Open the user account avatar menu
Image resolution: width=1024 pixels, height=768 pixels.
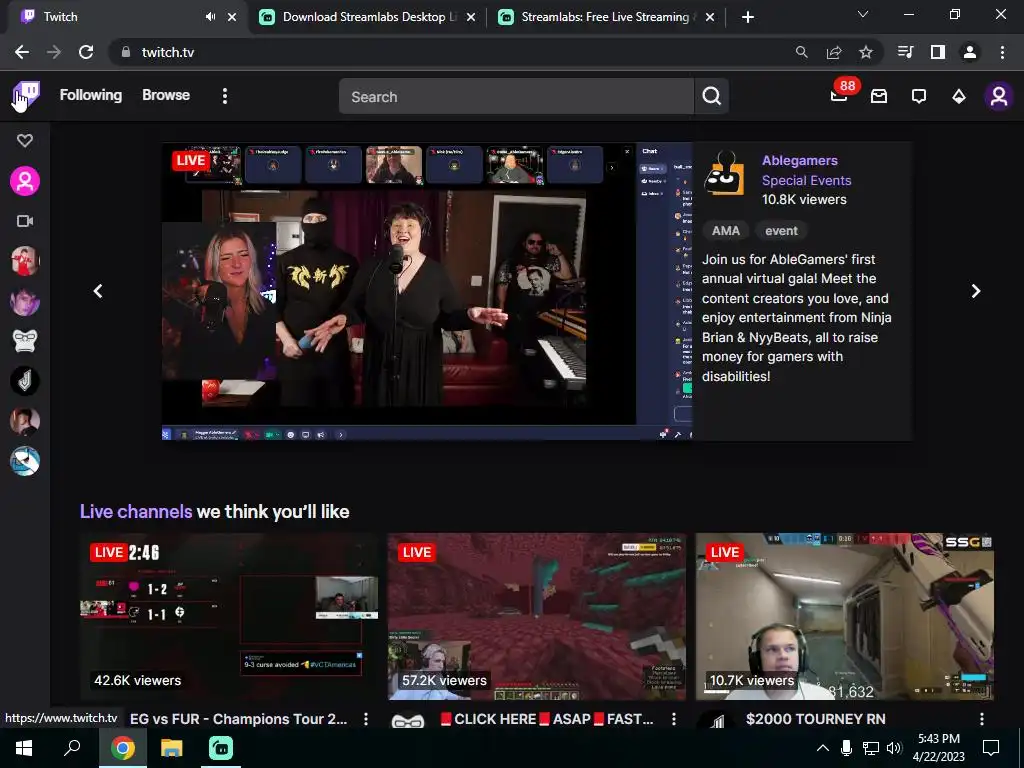[x=999, y=97]
